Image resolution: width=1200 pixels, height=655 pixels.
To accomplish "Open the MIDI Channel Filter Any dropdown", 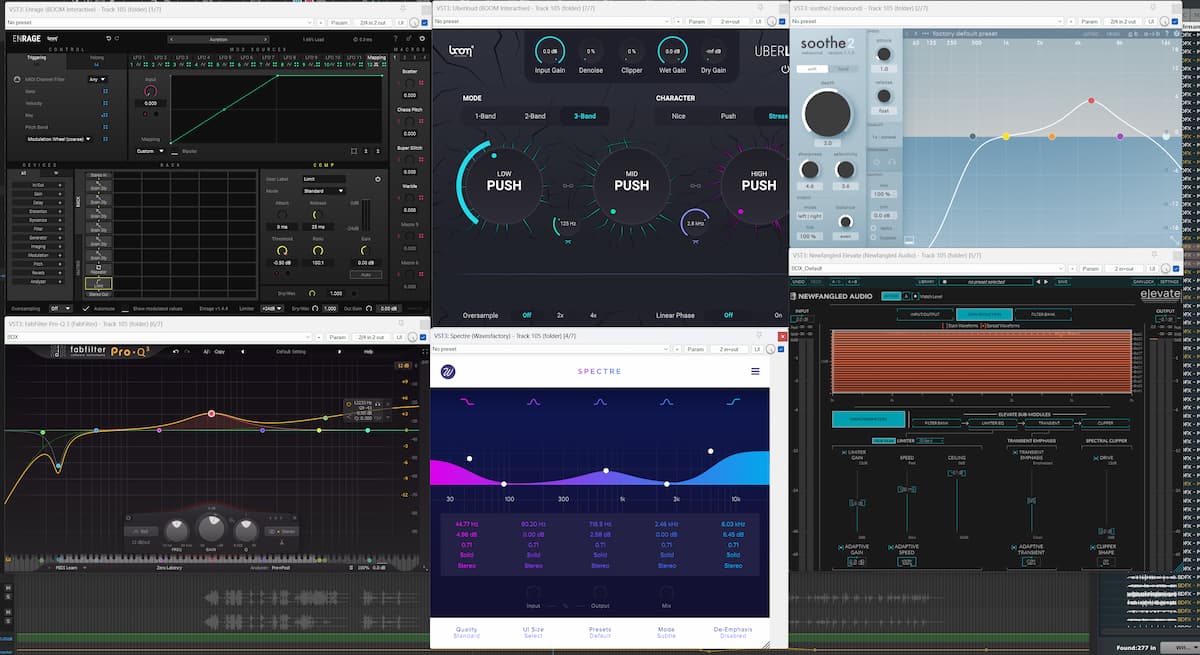I will pyautogui.click(x=97, y=79).
